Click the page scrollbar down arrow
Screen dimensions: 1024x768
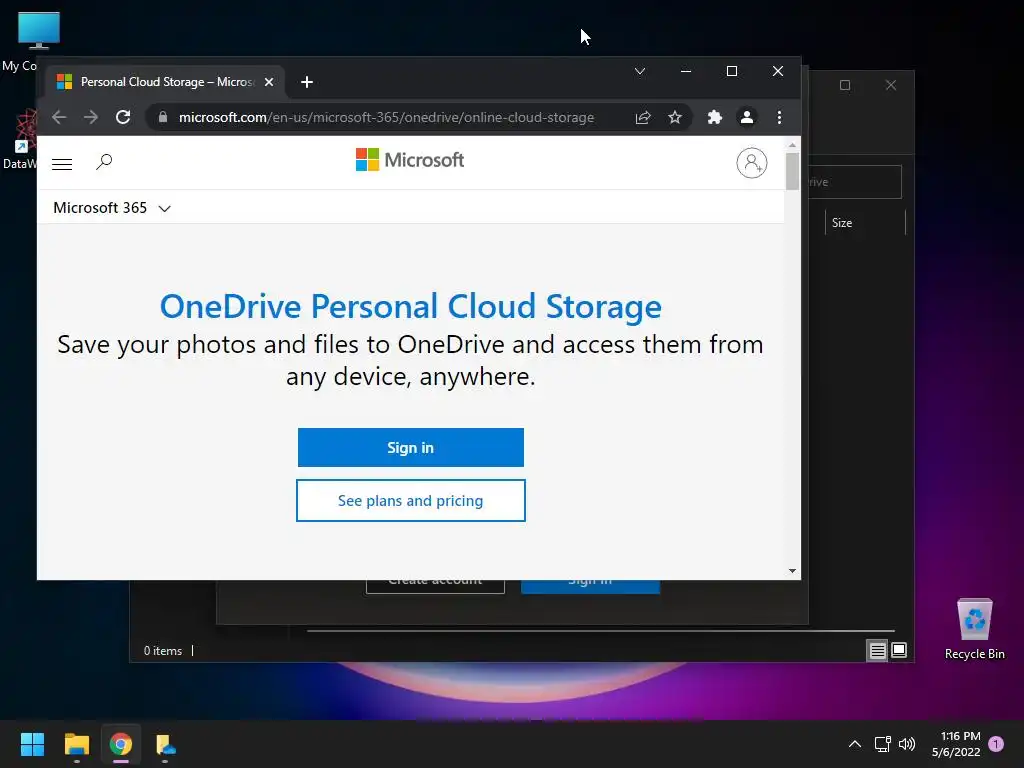click(792, 571)
